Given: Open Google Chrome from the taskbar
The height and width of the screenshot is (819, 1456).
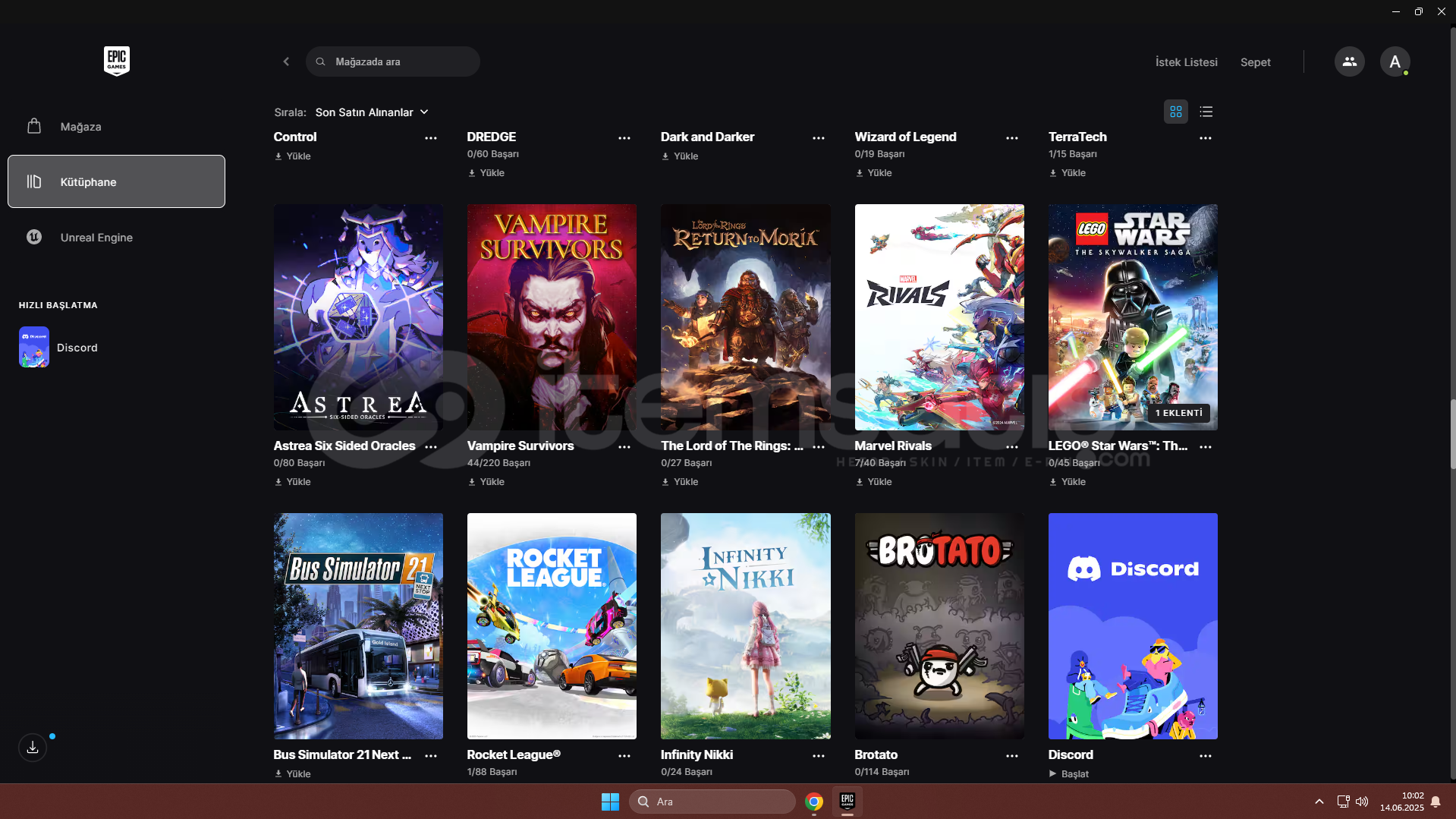Looking at the screenshot, I should (814, 802).
